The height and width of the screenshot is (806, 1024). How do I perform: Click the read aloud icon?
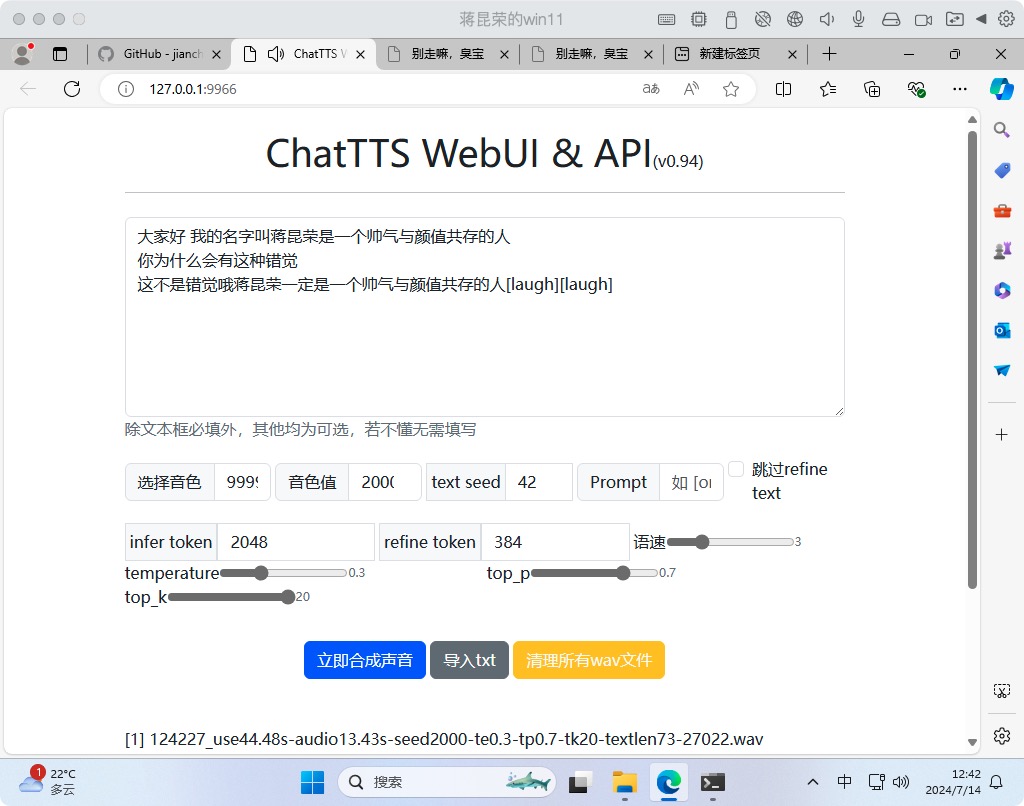point(691,89)
